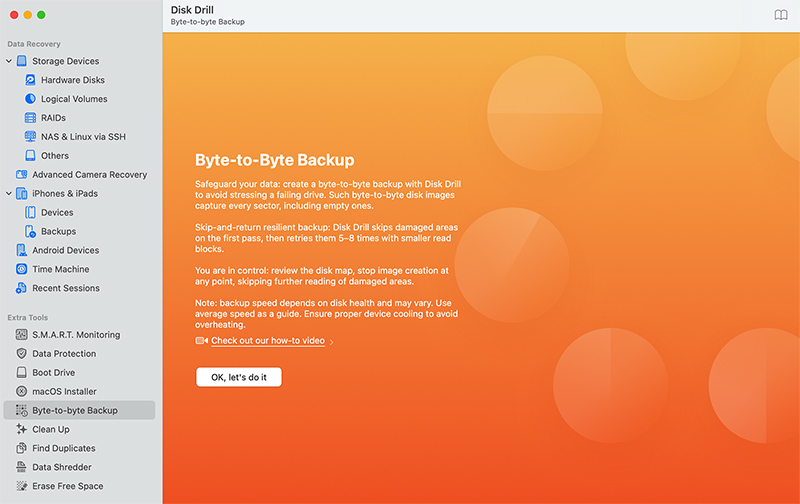The height and width of the screenshot is (504, 800).
Task: Click the Time Machine clock icon
Action: click(21, 269)
